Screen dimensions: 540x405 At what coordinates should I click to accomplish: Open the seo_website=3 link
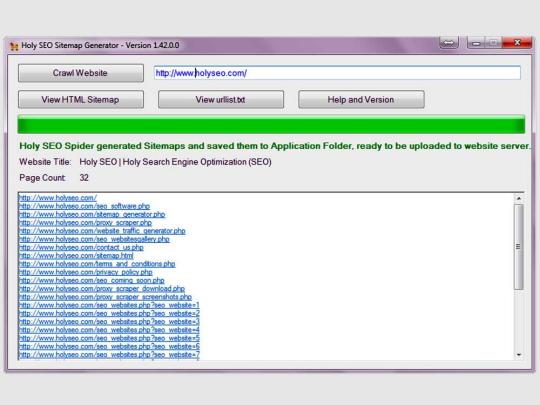(109, 322)
